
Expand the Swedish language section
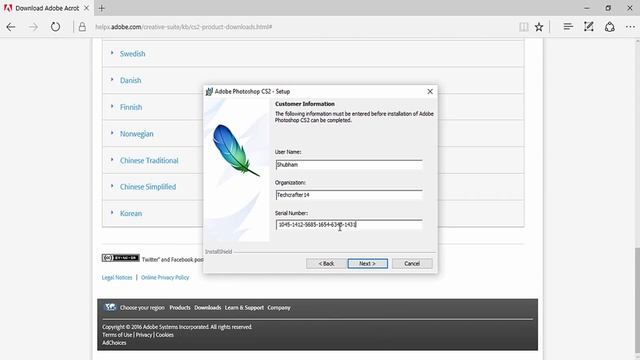coord(132,54)
